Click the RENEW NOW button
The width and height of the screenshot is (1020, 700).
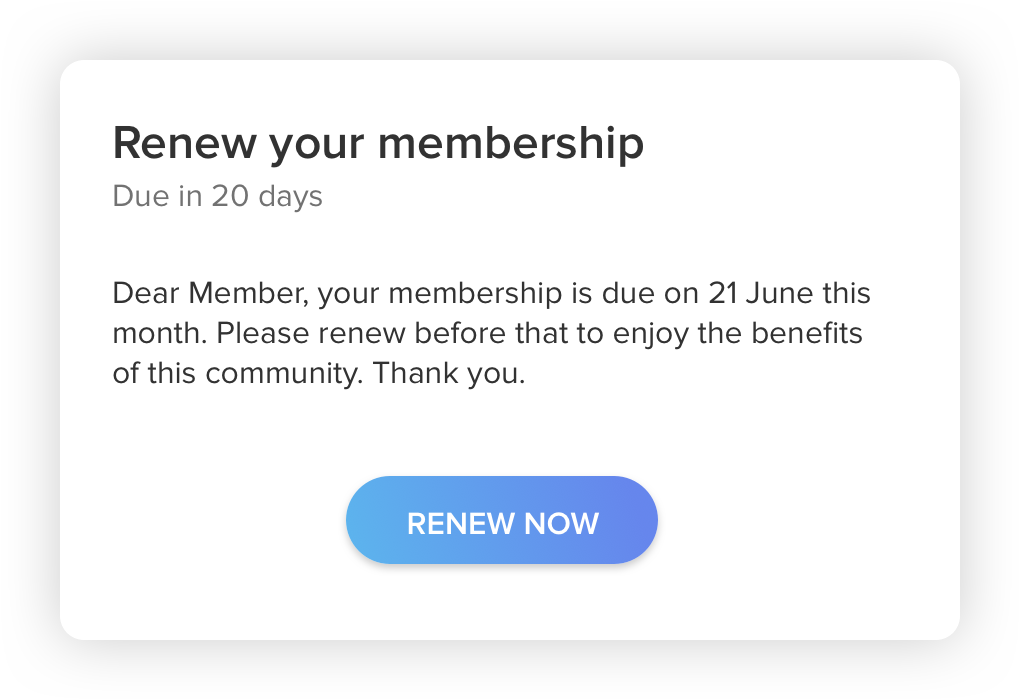click(x=502, y=522)
